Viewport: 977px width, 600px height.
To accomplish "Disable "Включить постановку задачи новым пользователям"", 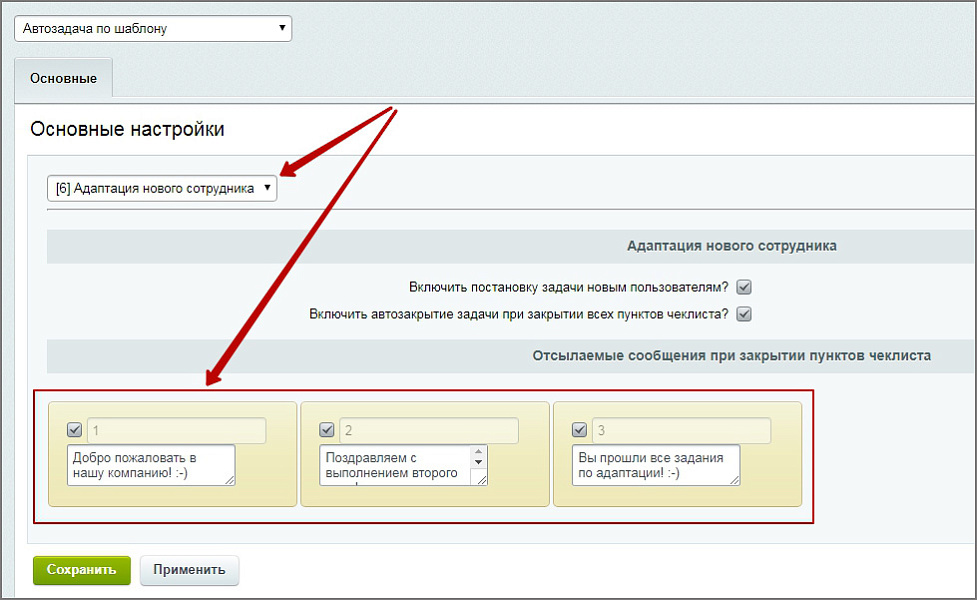I will (x=743, y=286).
